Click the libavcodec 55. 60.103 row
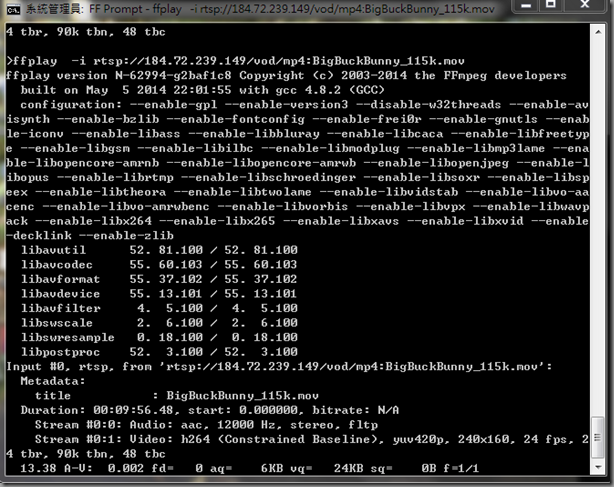 coord(159,265)
